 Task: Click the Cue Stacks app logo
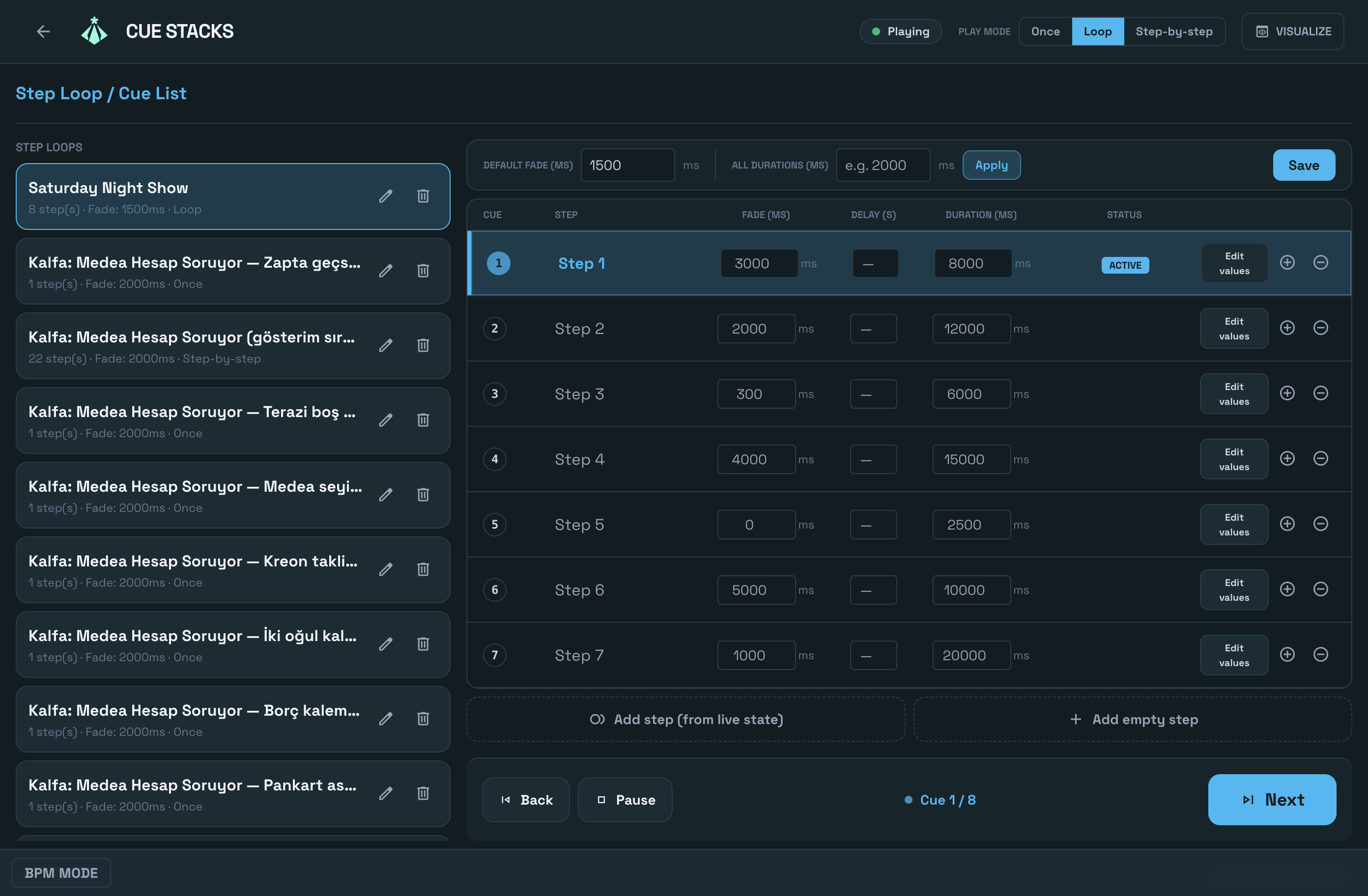(x=94, y=31)
